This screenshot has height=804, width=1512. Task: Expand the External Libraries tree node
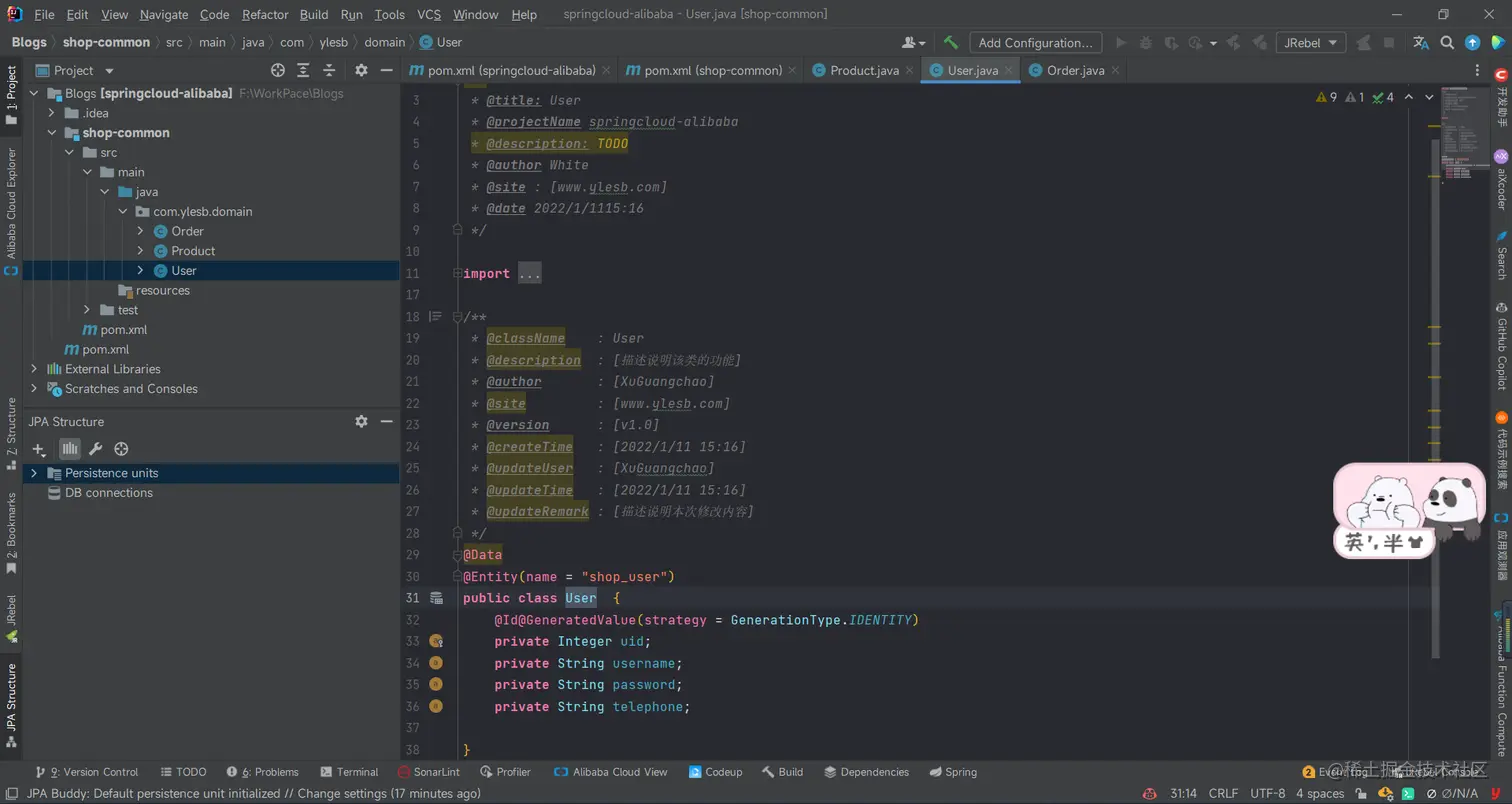click(x=34, y=369)
